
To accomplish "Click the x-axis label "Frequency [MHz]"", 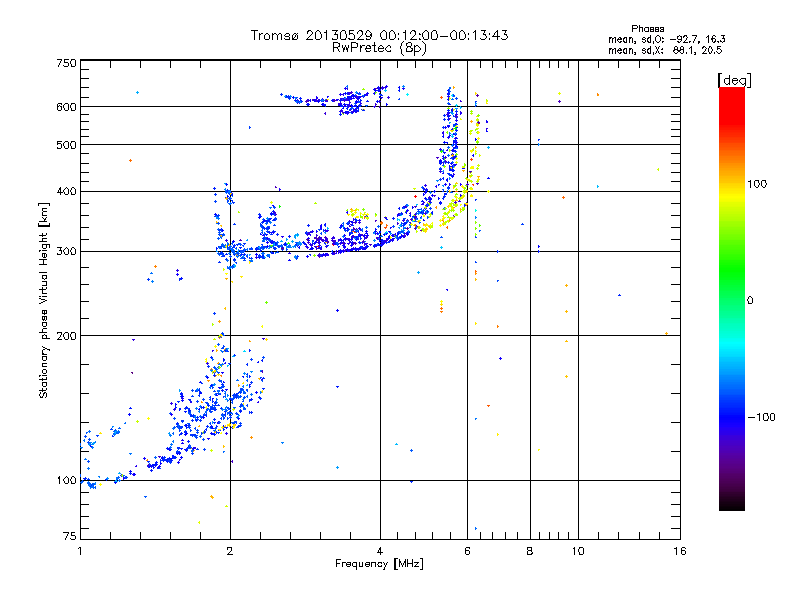I will click(379, 564).
